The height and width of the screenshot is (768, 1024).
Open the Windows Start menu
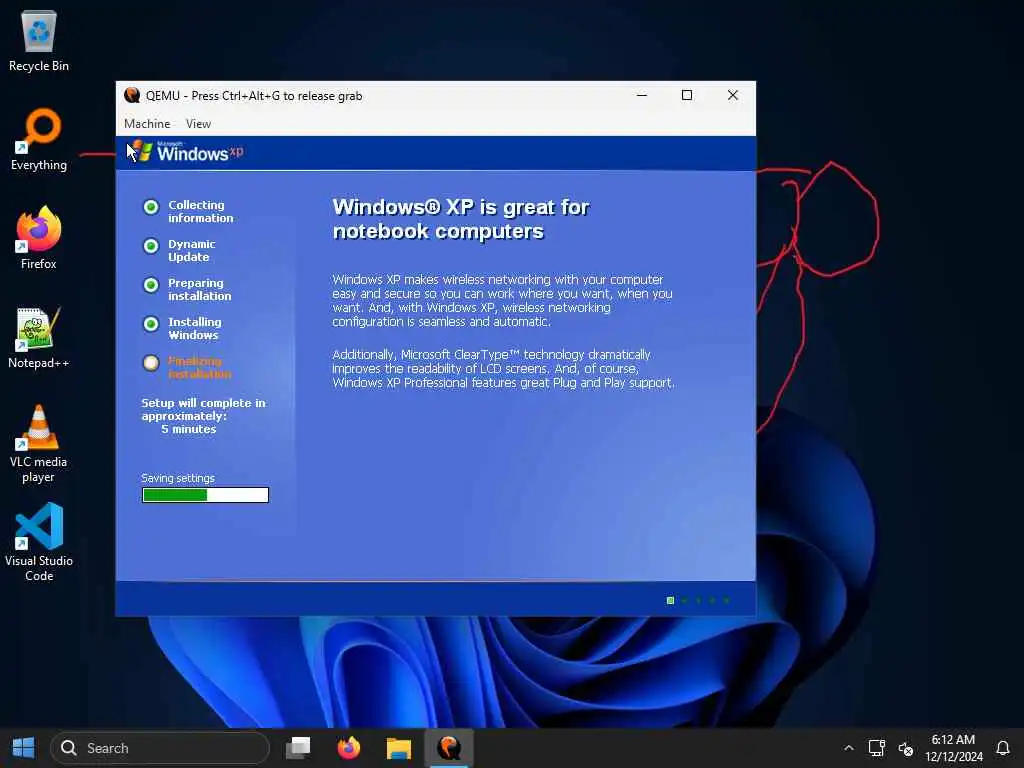[24, 748]
